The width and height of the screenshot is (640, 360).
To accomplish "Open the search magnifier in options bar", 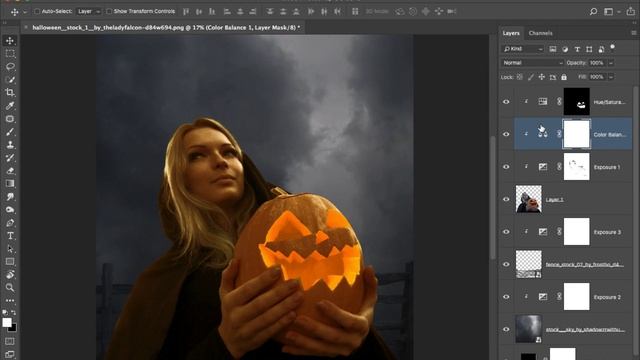I will [x=593, y=11].
